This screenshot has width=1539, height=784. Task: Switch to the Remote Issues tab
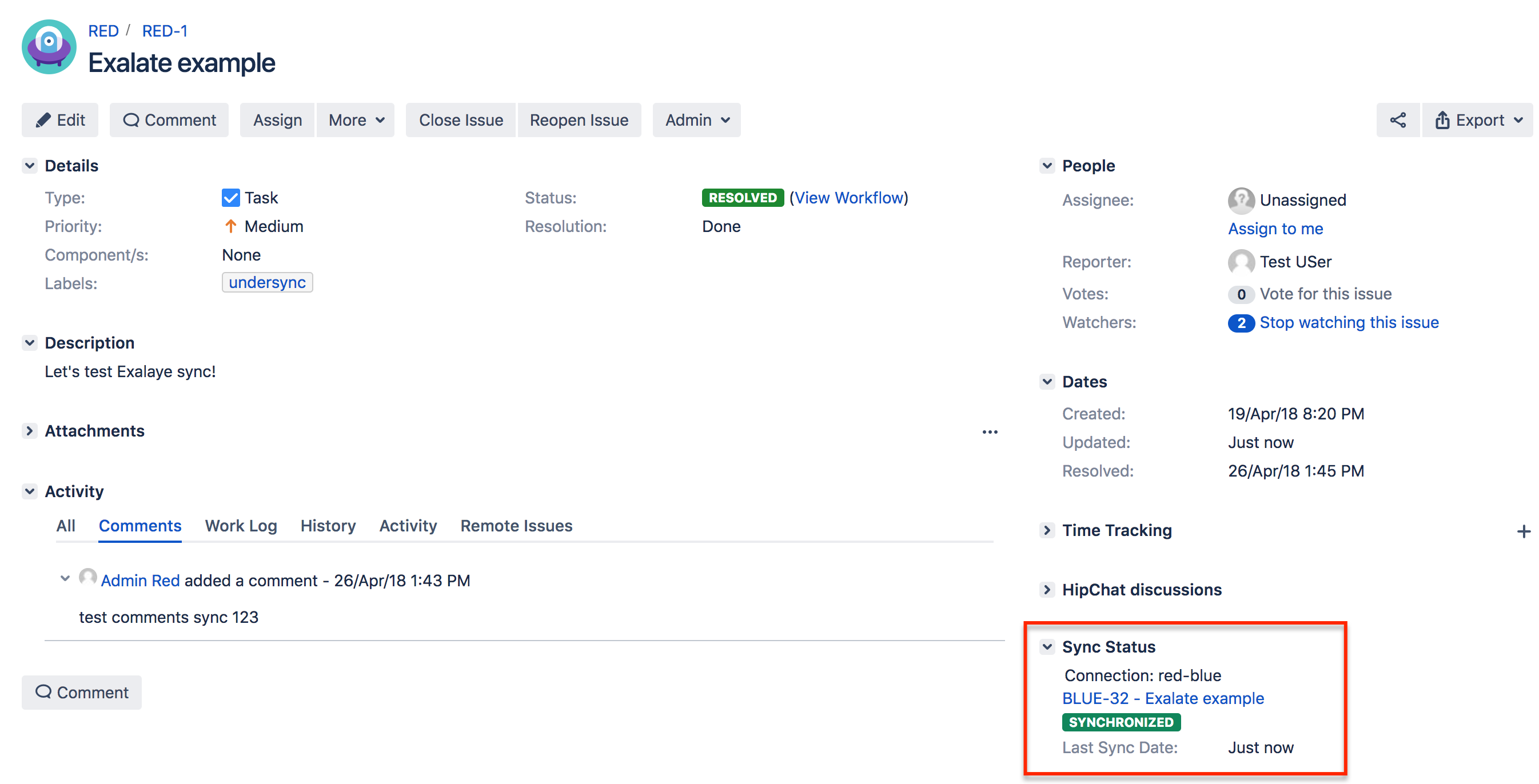(516, 526)
